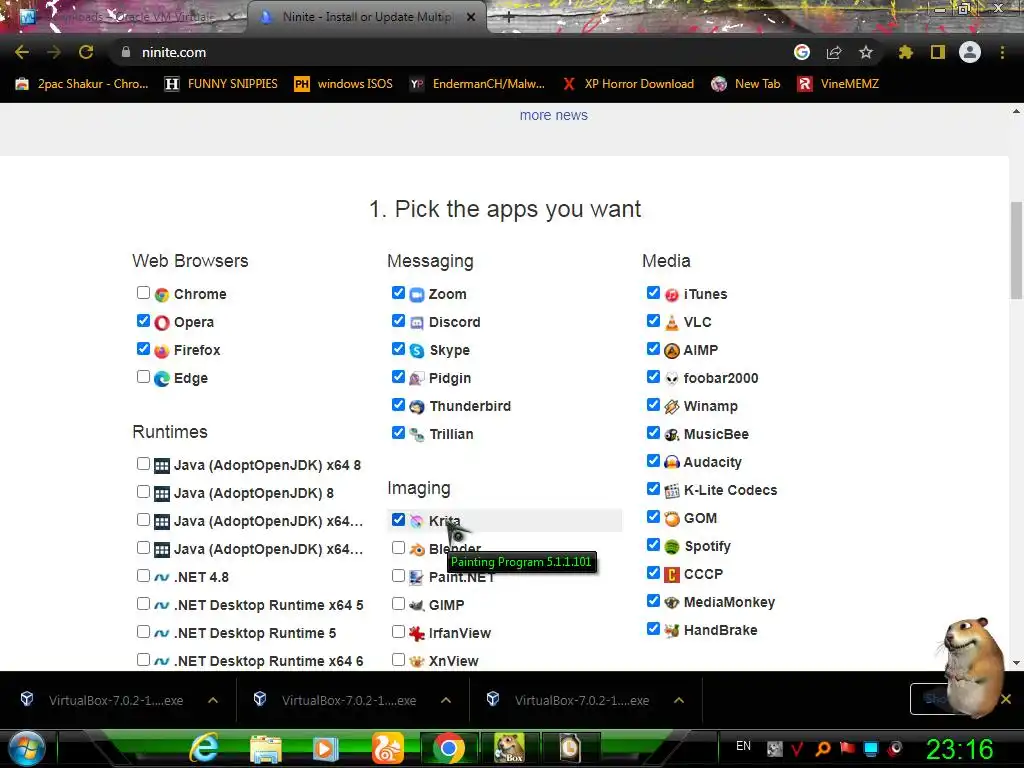Click the Discord app icon
This screenshot has height=768, width=1024.
417,323
